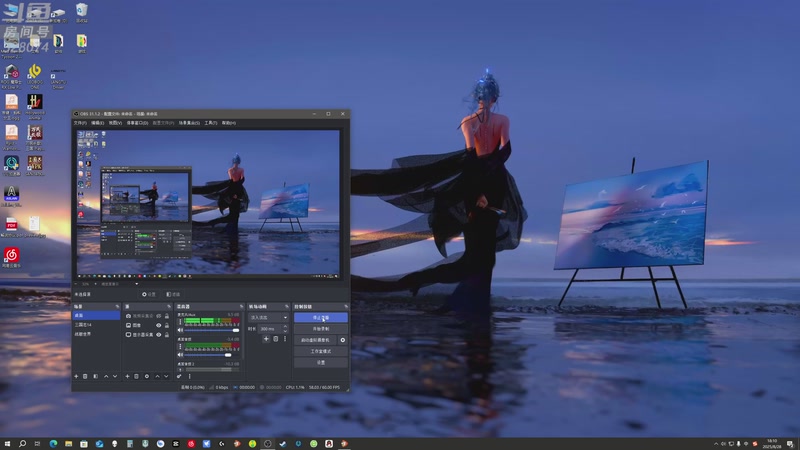
Task: Pop out the Audio Mixer dock panel
Action: pyautogui.click(x=241, y=307)
